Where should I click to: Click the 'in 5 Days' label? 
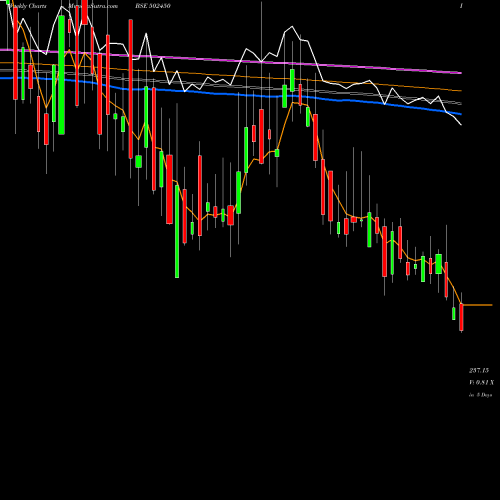tap(480, 395)
